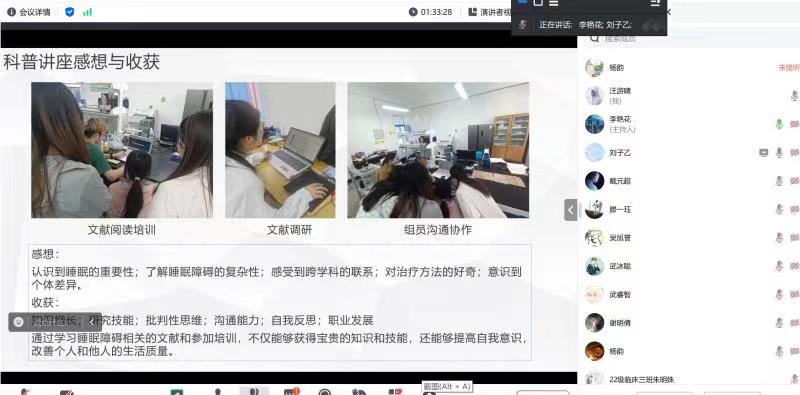The image size is (800, 395).
Task: Click the search magnifier in the members panel
Action: click(594, 38)
